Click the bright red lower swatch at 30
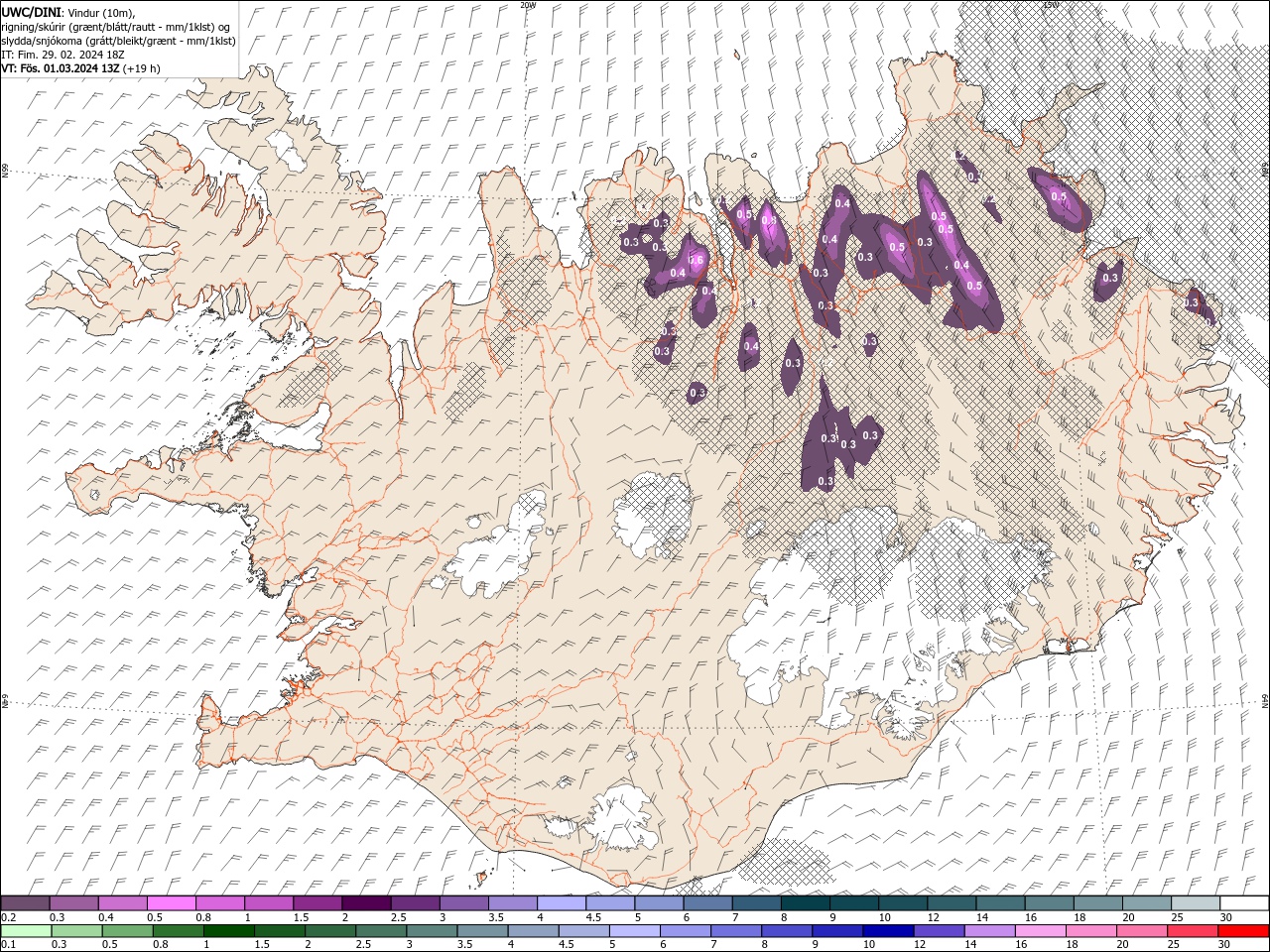The width and height of the screenshot is (1270, 952). coord(1243,931)
